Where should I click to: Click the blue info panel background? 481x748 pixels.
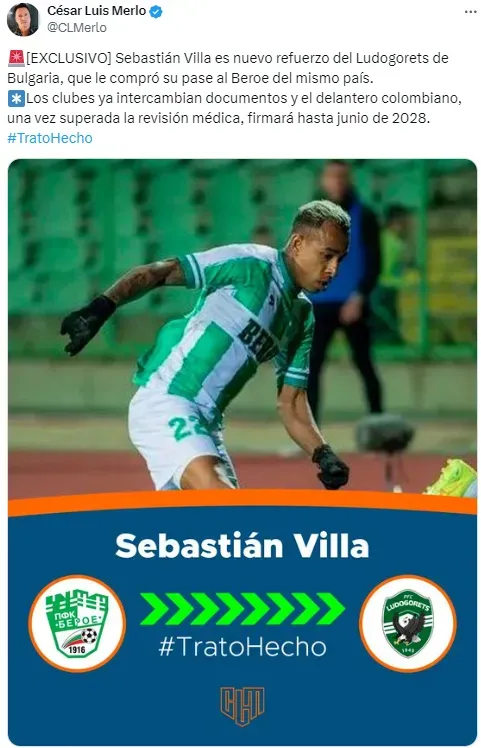242,627
